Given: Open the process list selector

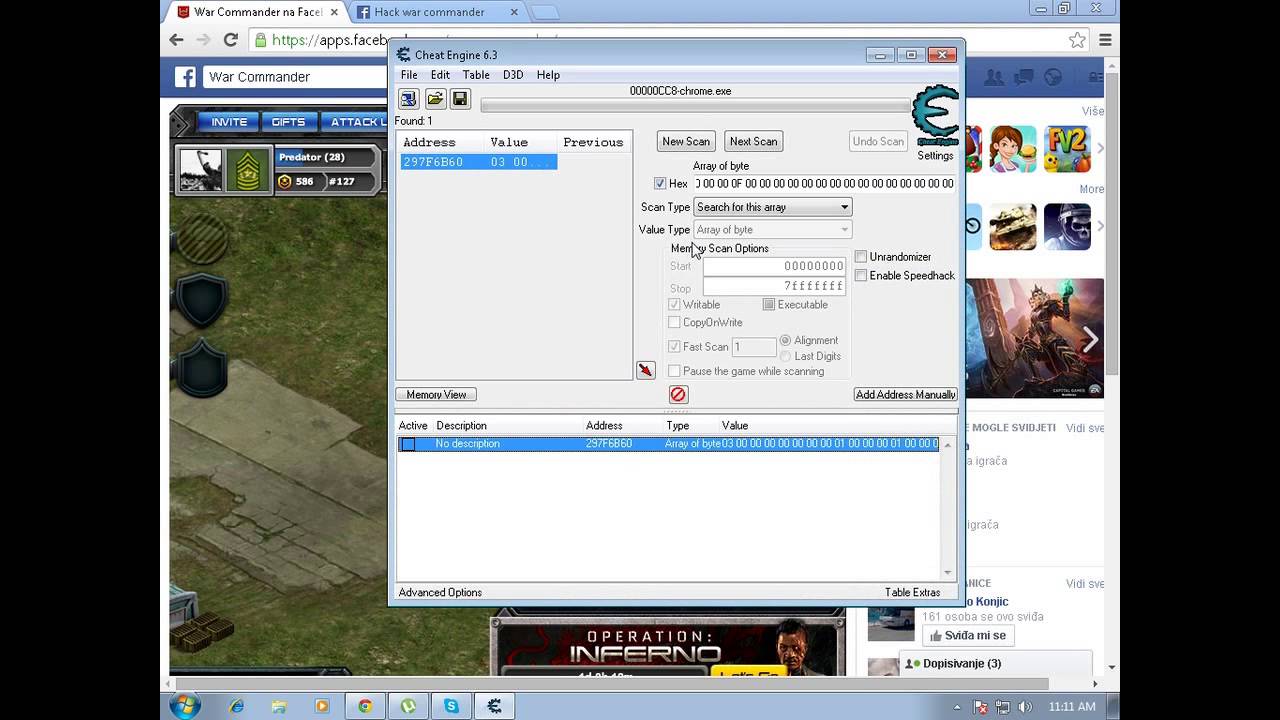Looking at the screenshot, I should tap(408, 98).
